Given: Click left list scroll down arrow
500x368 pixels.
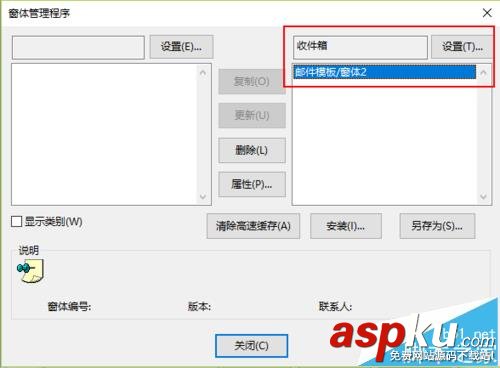Looking at the screenshot, I should click(203, 197).
